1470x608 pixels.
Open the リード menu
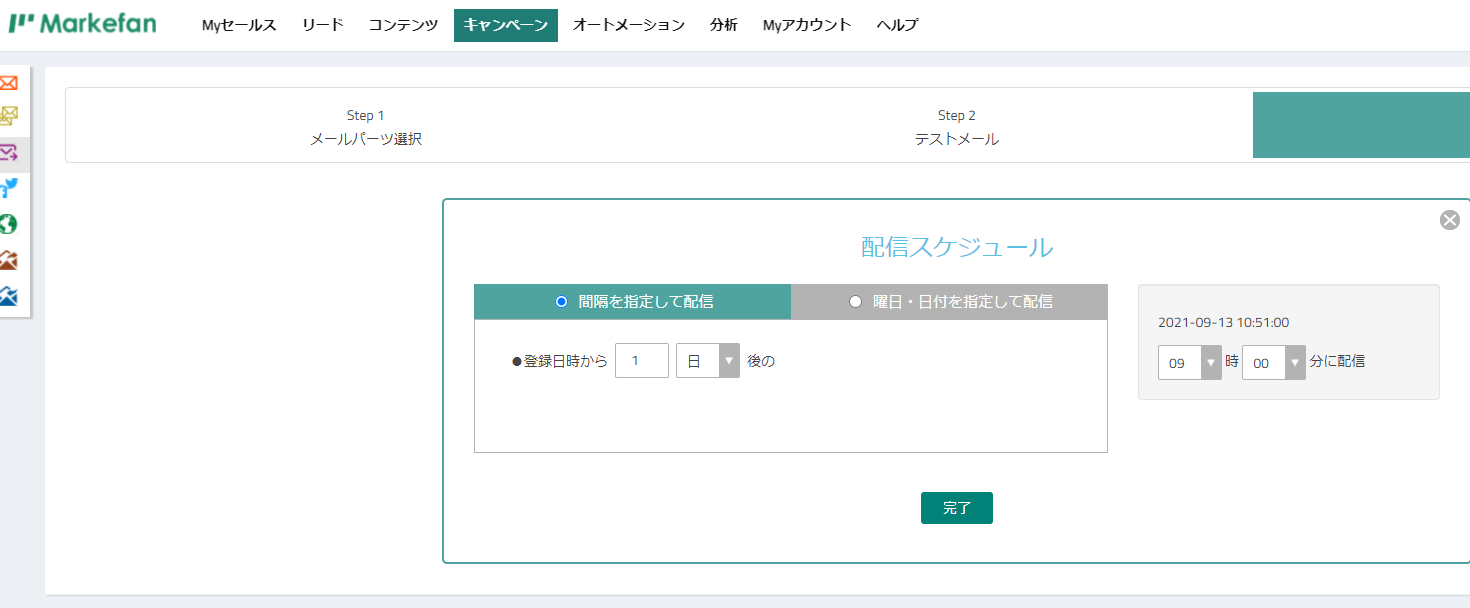pos(322,25)
